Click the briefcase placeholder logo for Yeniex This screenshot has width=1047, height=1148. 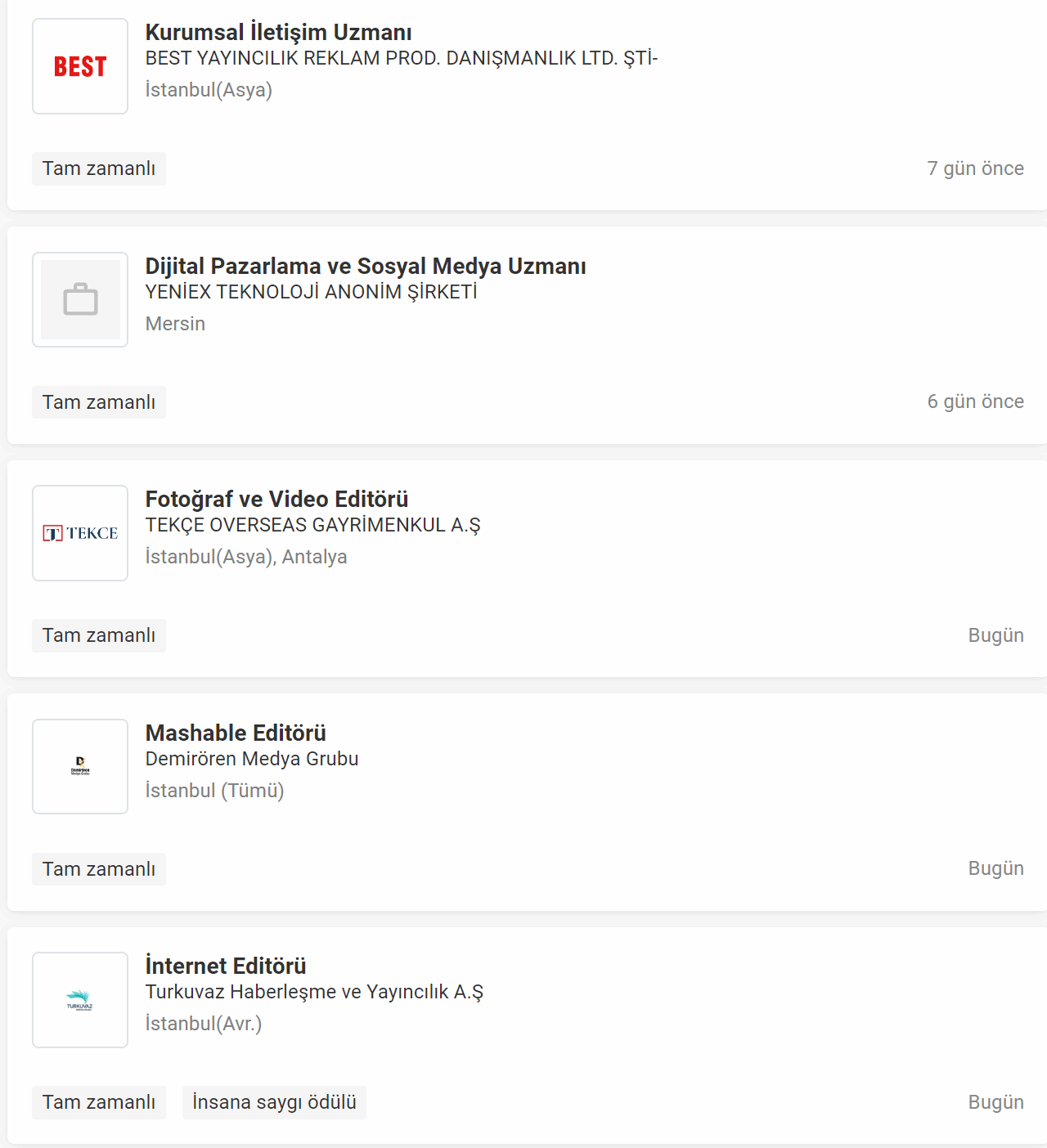point(80,299)
